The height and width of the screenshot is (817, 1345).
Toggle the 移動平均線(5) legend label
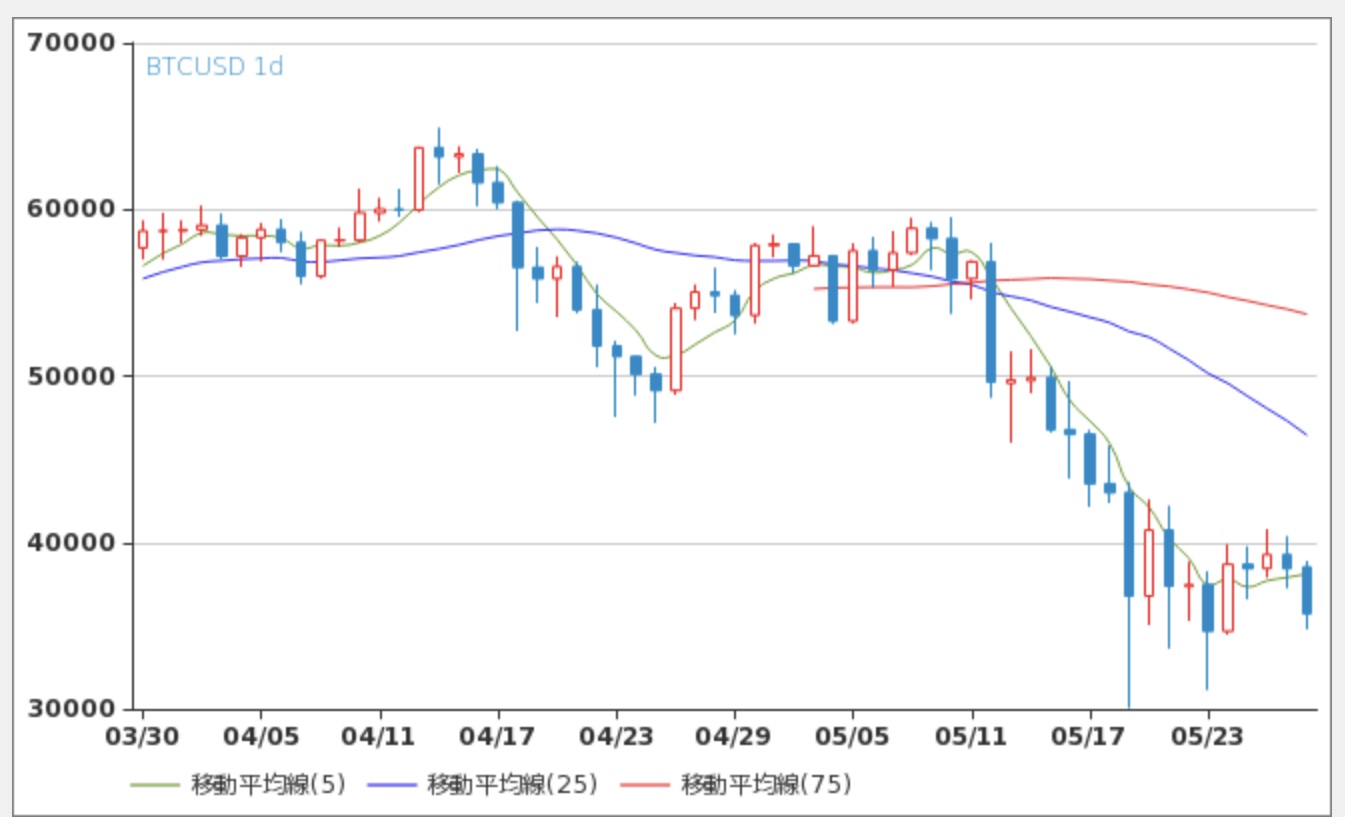(268, 784)
